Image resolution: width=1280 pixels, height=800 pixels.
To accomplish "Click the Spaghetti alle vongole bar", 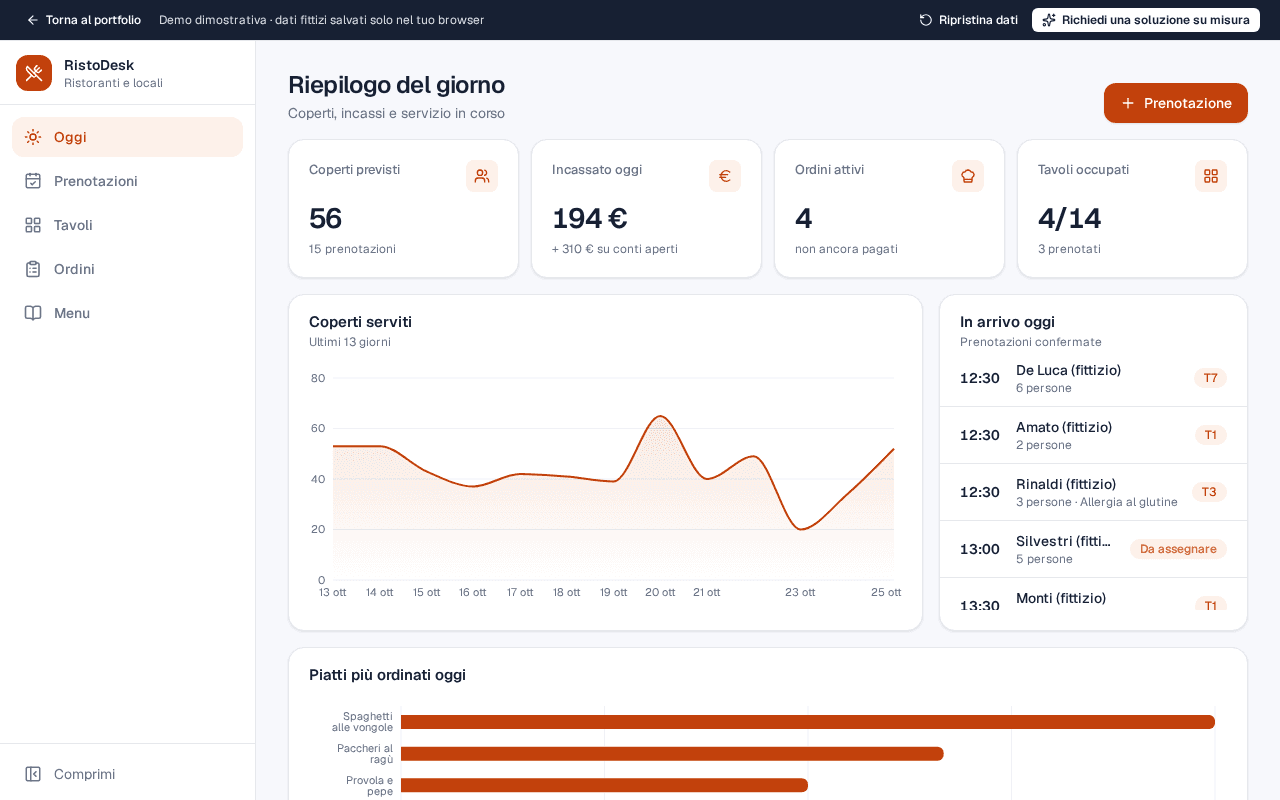I will click(808, 722).
